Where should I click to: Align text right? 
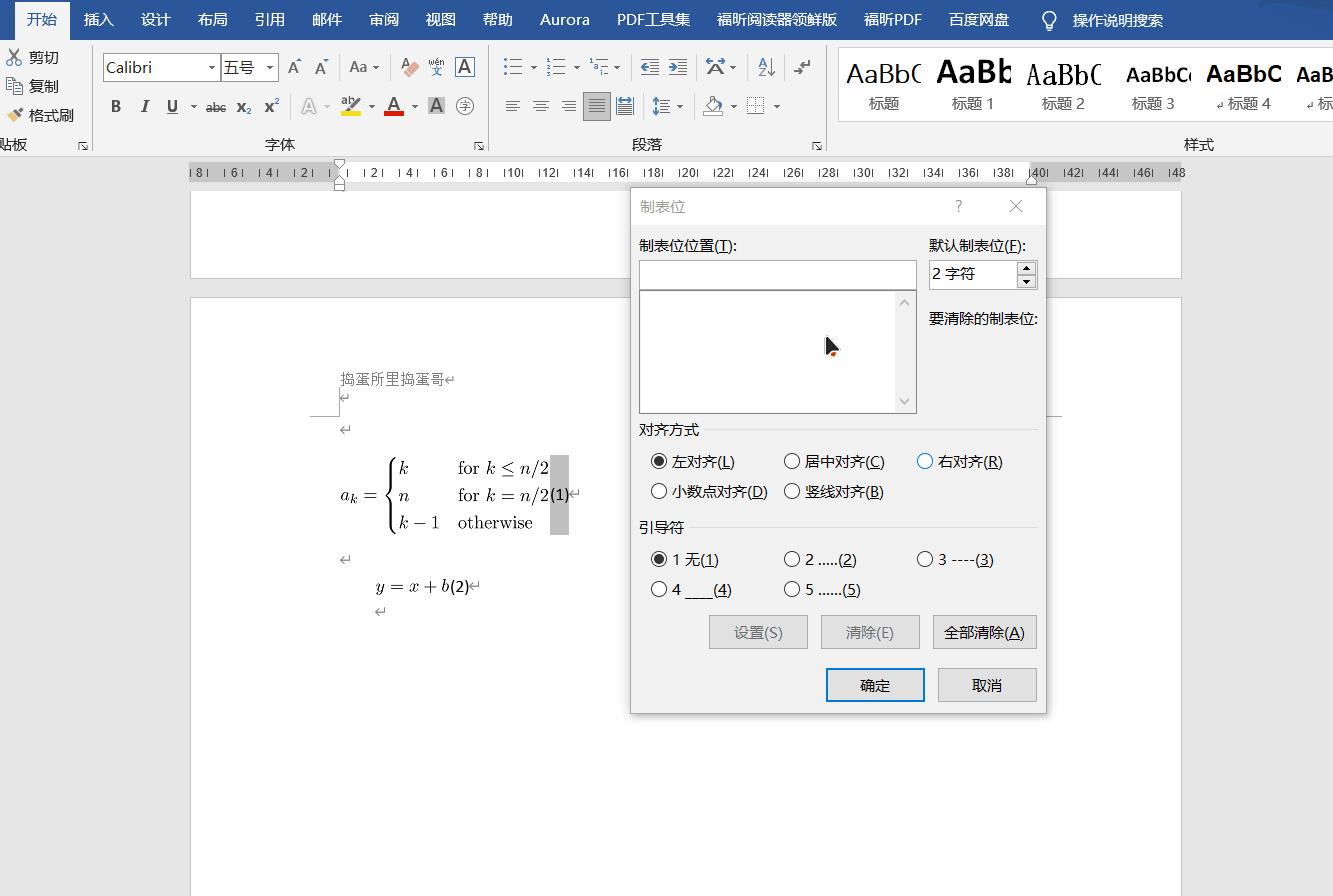click(568, 106)
